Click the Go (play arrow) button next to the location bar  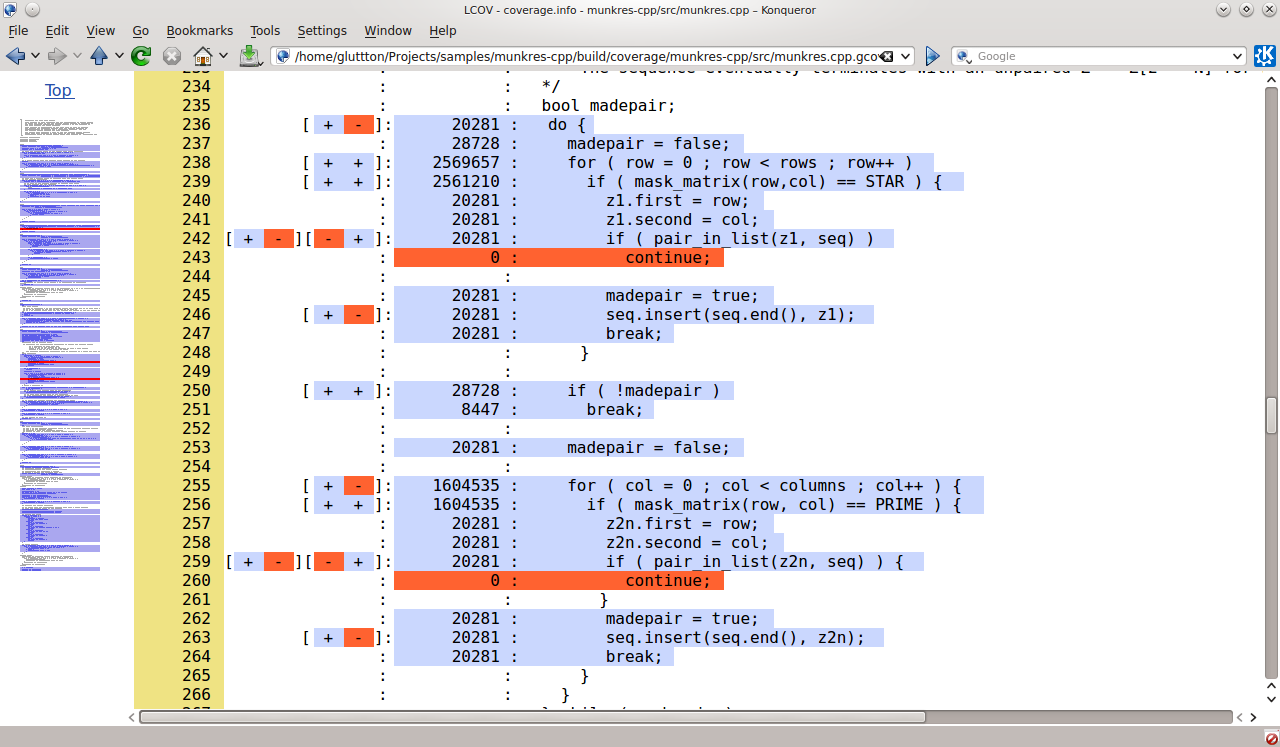[x=932, y=56]
